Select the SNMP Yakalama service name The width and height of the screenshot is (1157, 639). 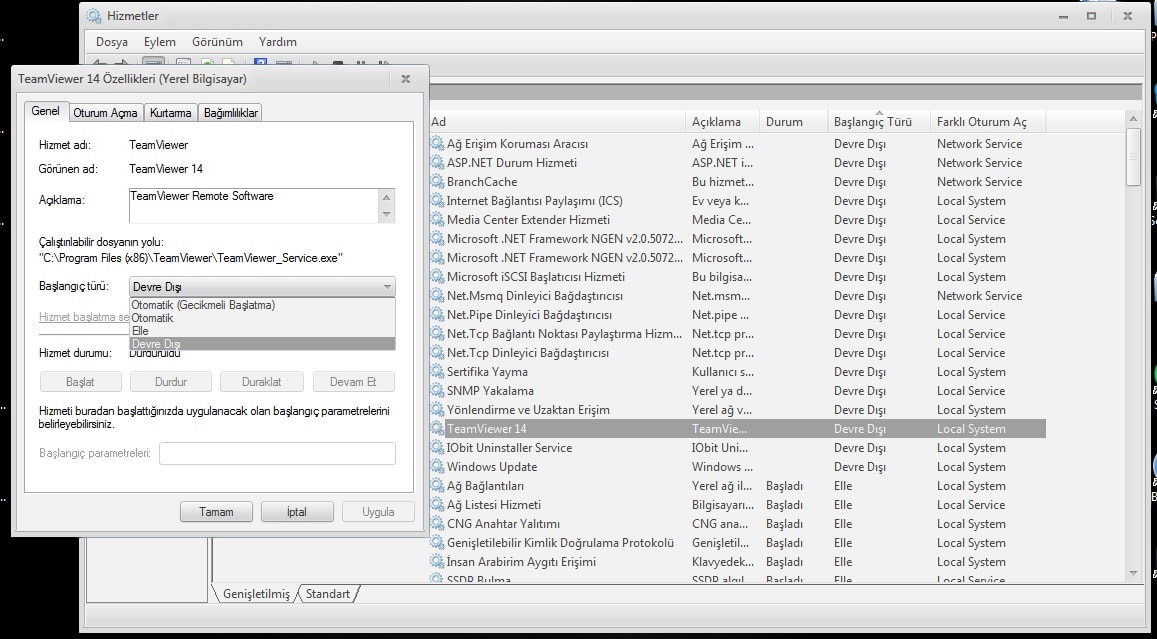click(490, 391)
